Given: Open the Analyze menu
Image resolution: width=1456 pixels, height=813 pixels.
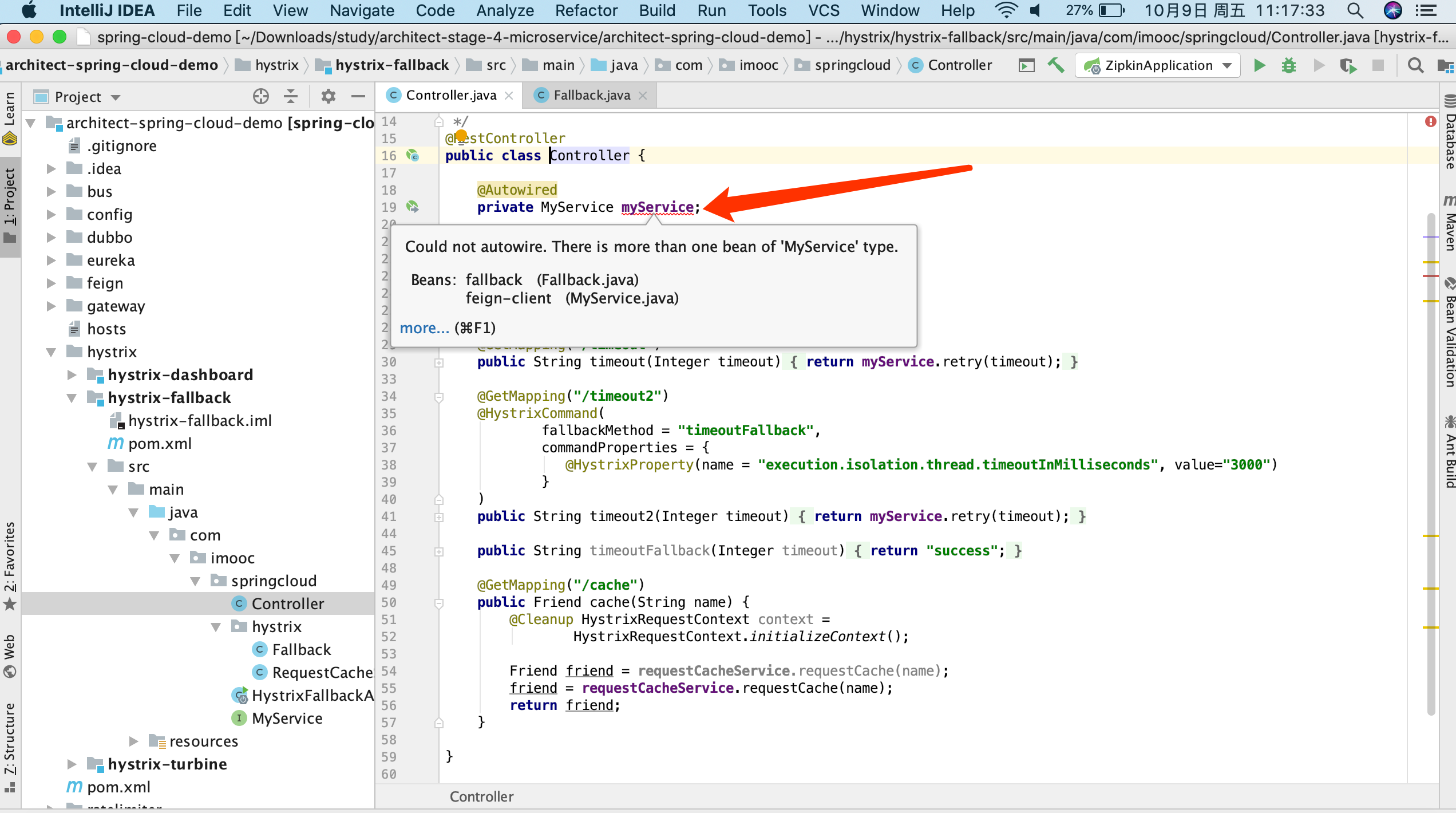Looking at the screenshot, I should (505, 10).
